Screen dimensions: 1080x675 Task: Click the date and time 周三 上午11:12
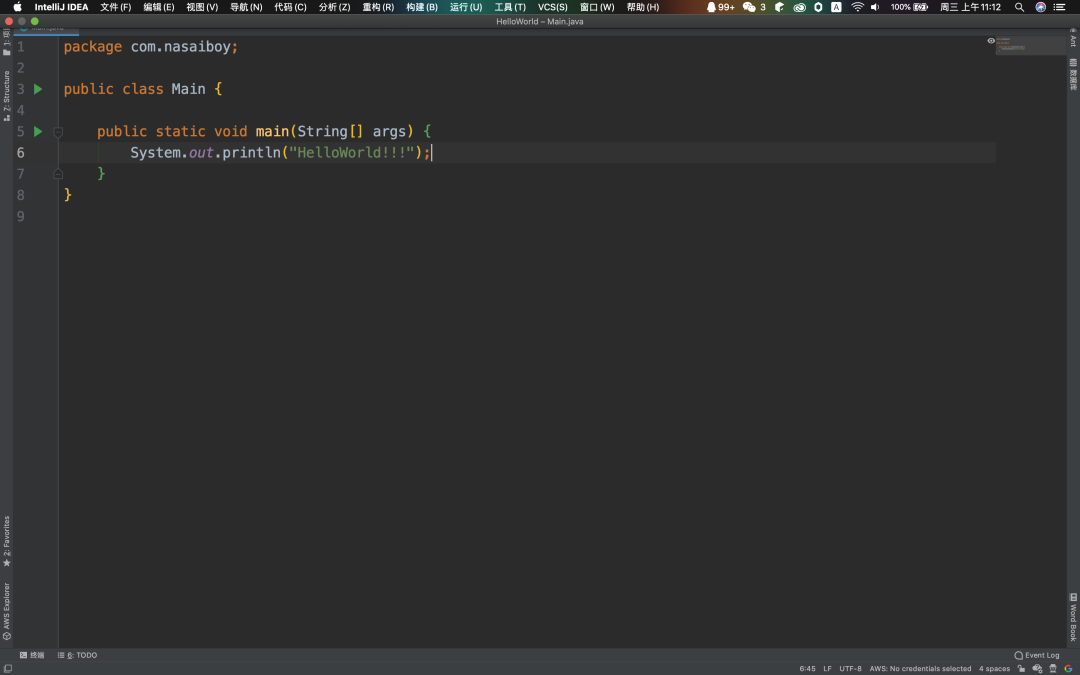click(970, 7)
